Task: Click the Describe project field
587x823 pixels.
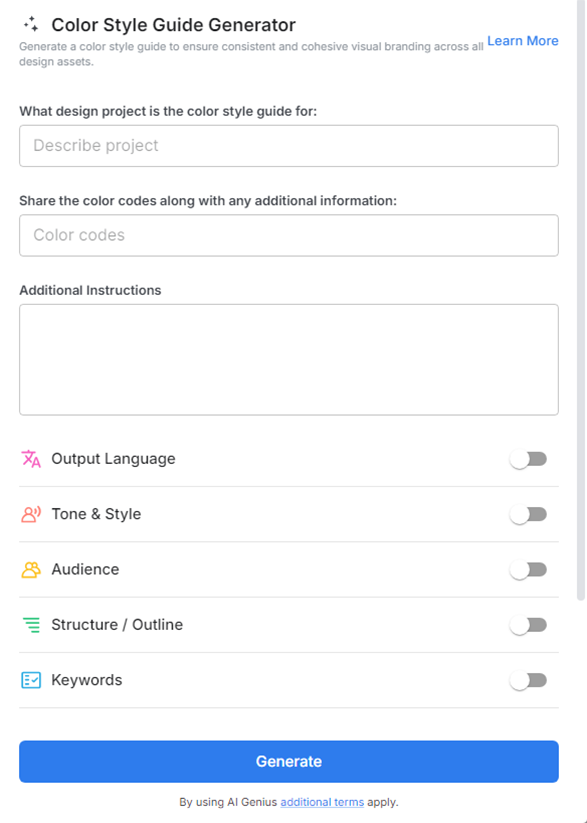Action: [288, 145]
